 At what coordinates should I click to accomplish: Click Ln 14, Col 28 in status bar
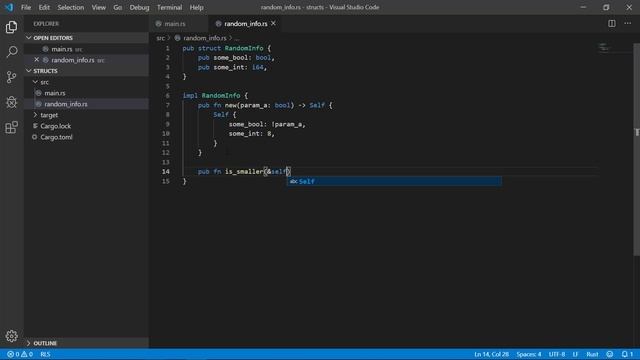coord(491,354)
